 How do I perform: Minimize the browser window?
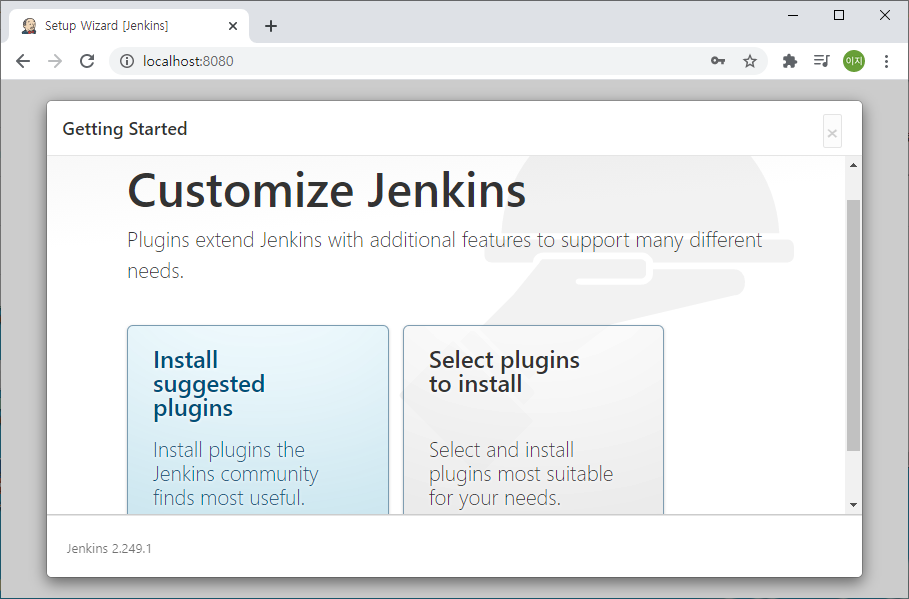793,16
